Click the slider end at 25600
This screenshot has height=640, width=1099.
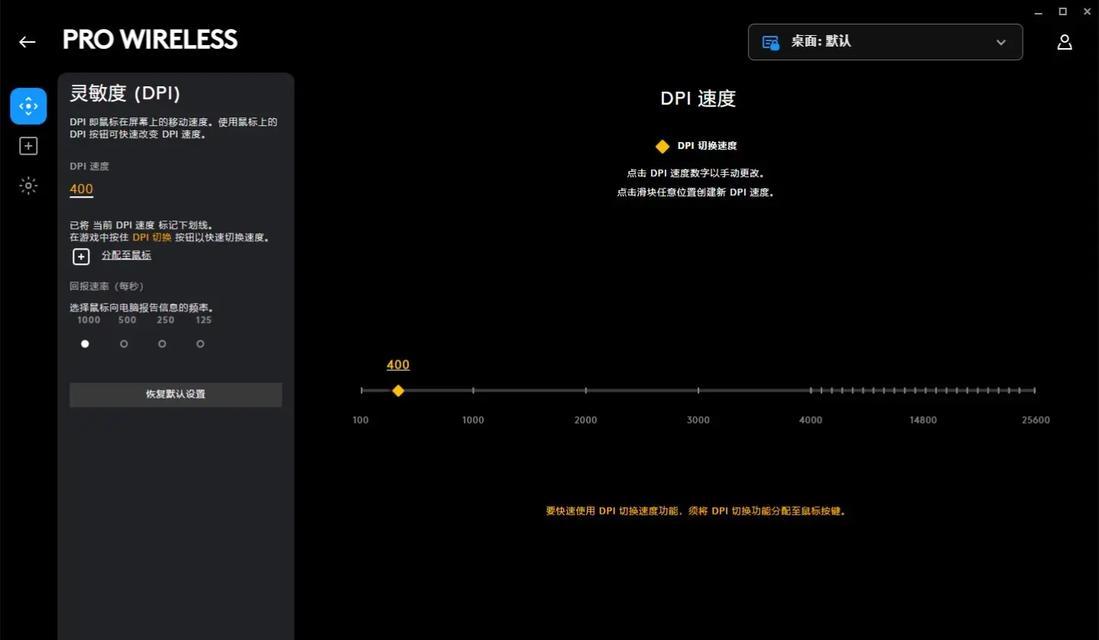(x=1035, y=390)
